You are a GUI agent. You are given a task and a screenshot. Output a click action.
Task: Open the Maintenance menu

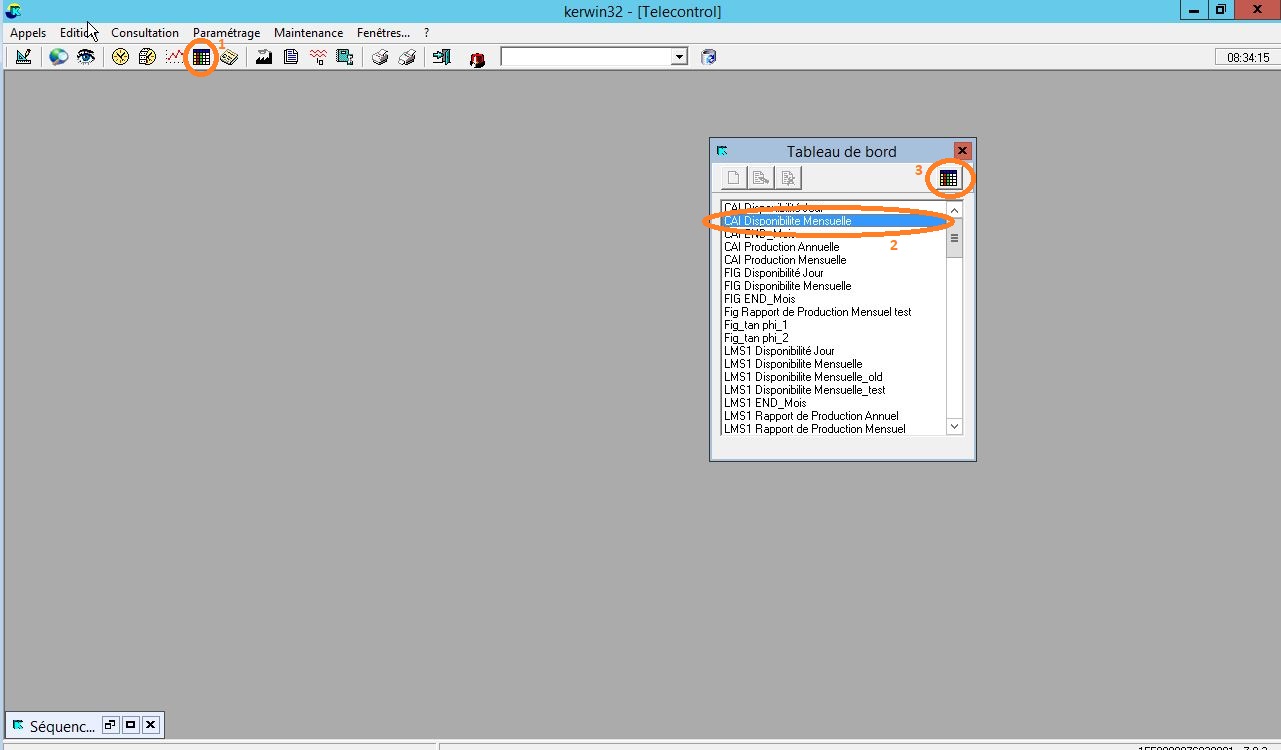pos(308,33)
